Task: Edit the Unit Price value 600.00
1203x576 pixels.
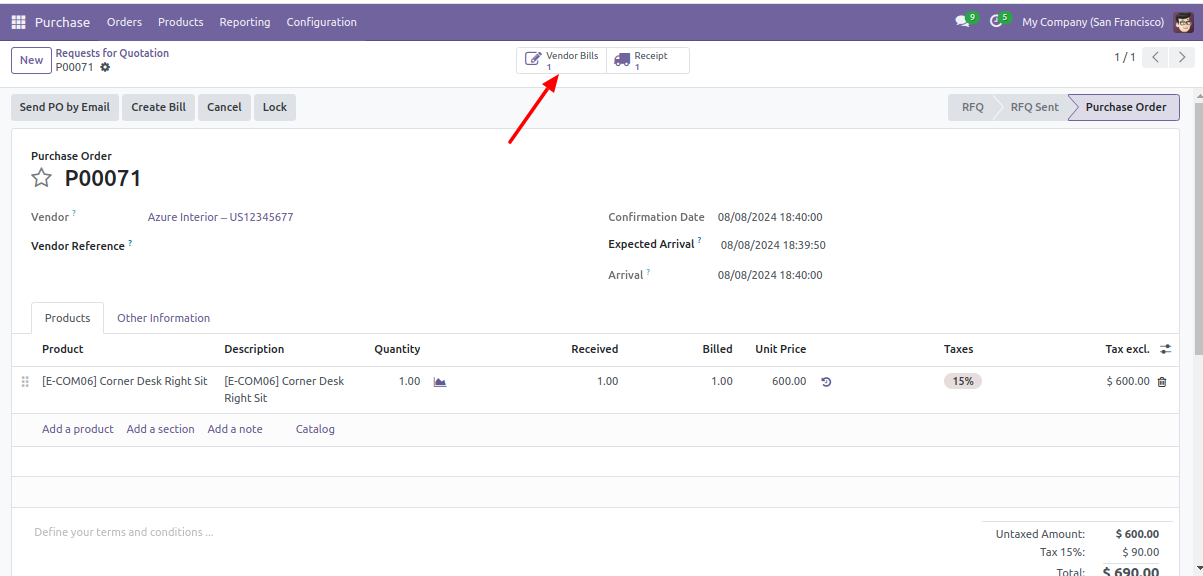Action: tap(789, 381)
